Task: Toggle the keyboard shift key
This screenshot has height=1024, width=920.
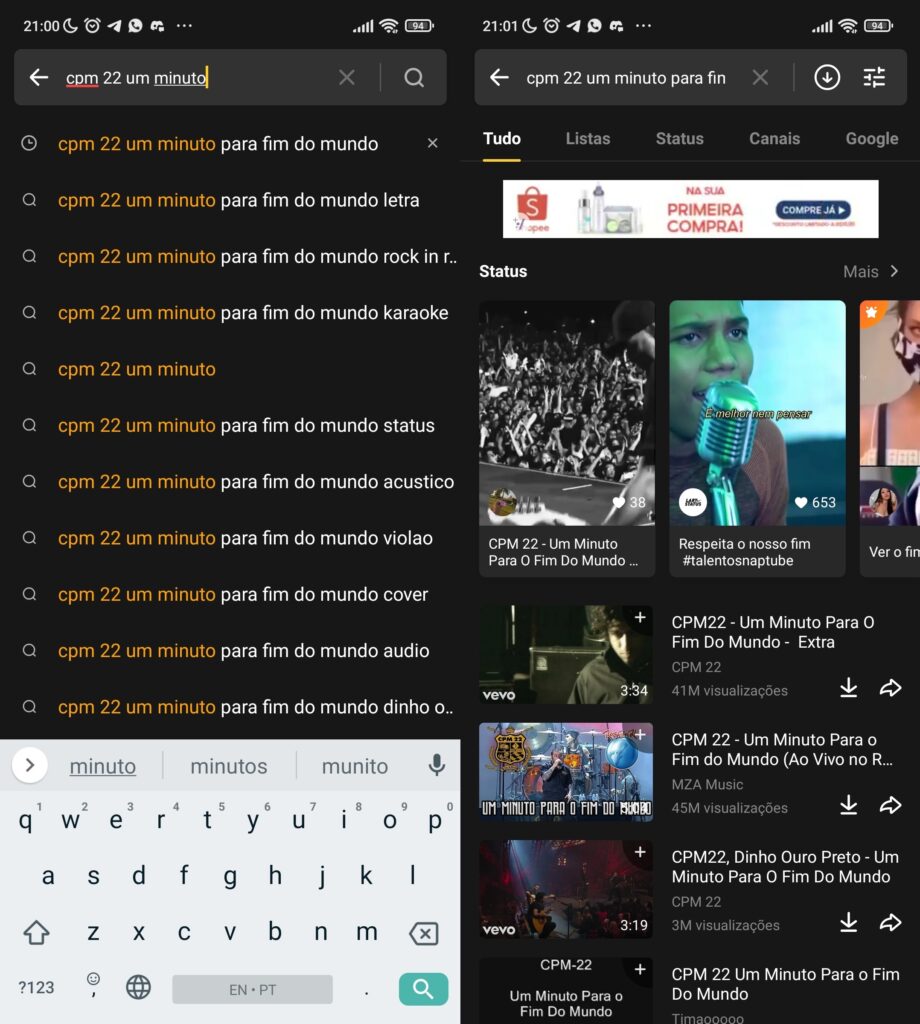Action: 36,933
